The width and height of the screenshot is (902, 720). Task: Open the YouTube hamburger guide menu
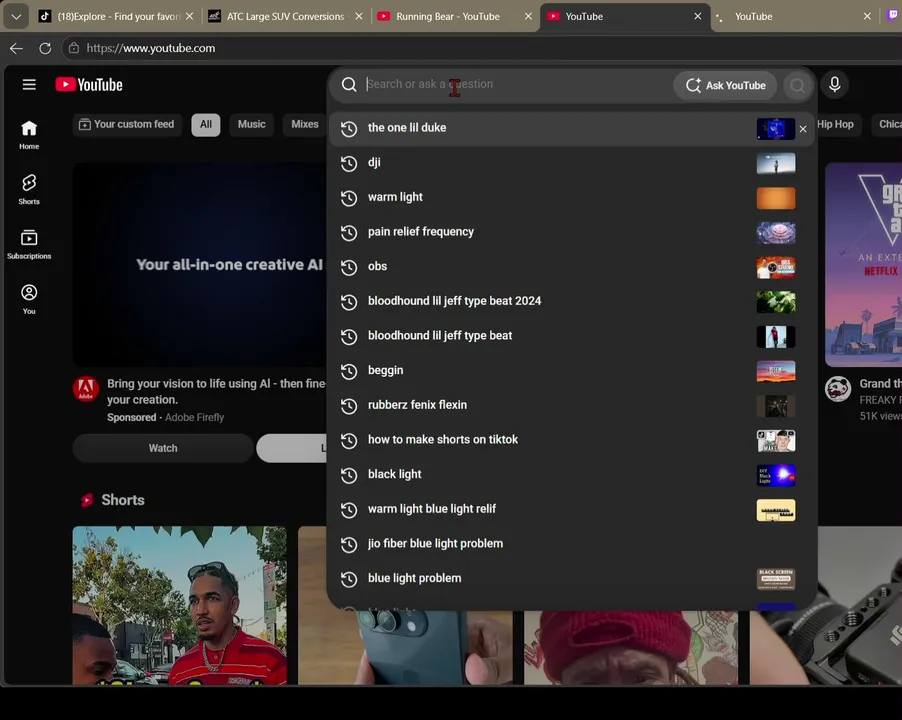pos(29,85)
